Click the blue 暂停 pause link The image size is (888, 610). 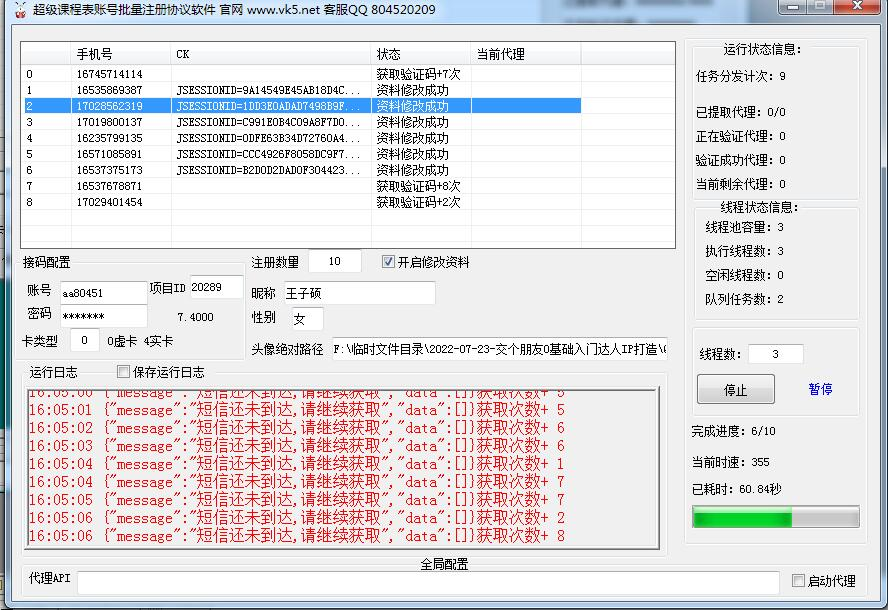click(x=820, y=389)
